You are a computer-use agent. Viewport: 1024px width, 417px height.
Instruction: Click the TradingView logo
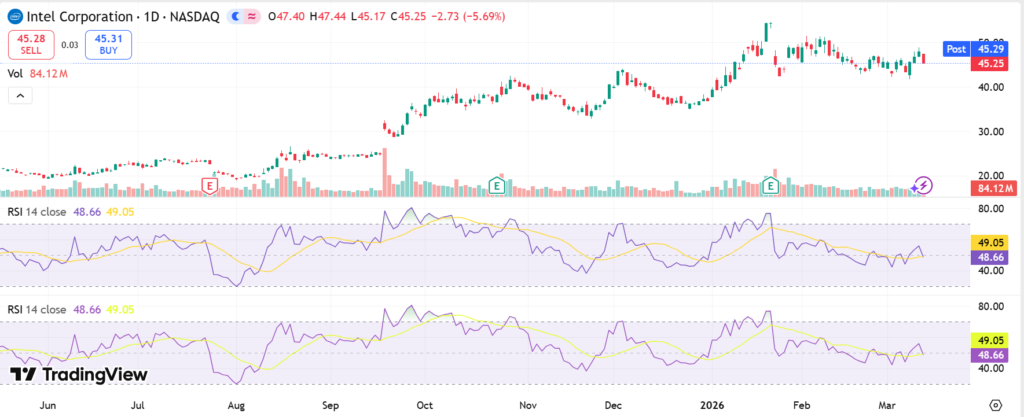coord(78,374)
